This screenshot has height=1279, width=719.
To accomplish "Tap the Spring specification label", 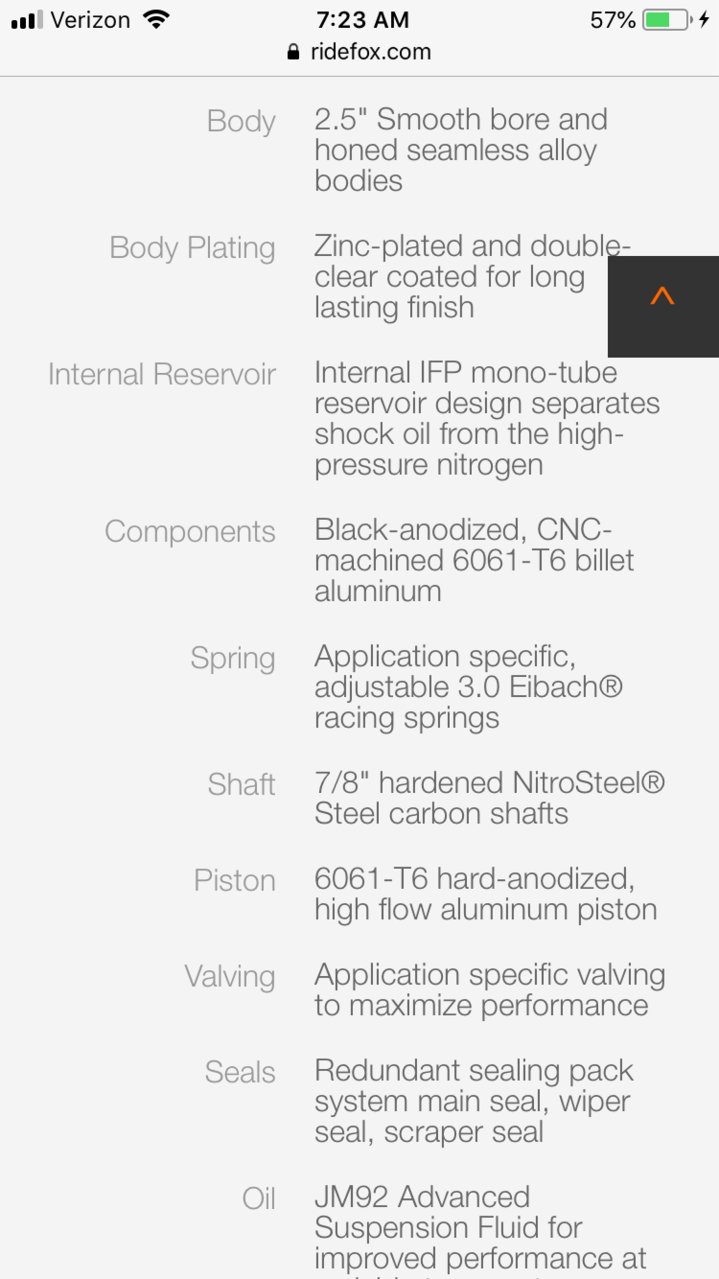I will pos(233,659).
